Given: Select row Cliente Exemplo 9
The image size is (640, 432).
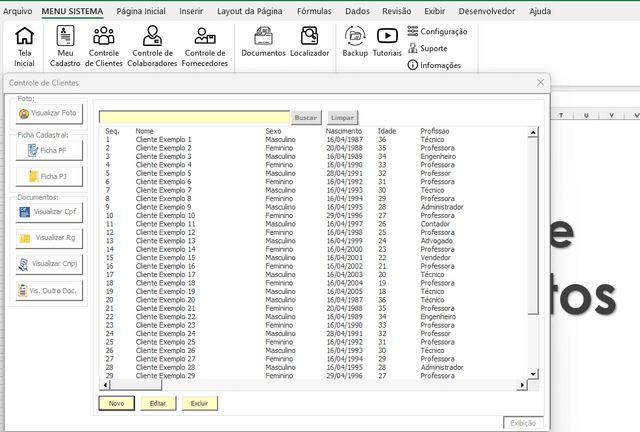Looking at the screenshot, I should pos(313,207).
